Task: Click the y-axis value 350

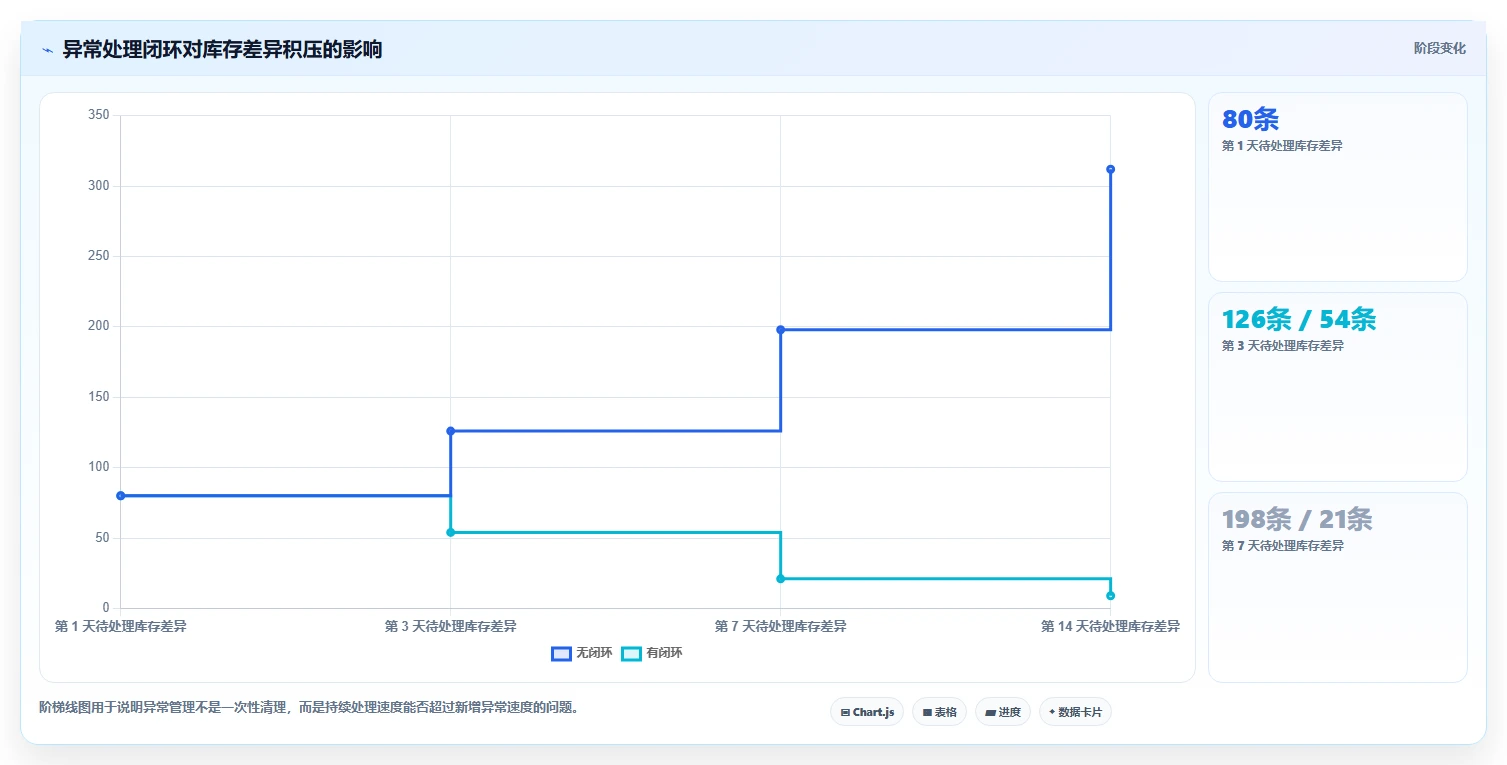Action: coord(99,115)
